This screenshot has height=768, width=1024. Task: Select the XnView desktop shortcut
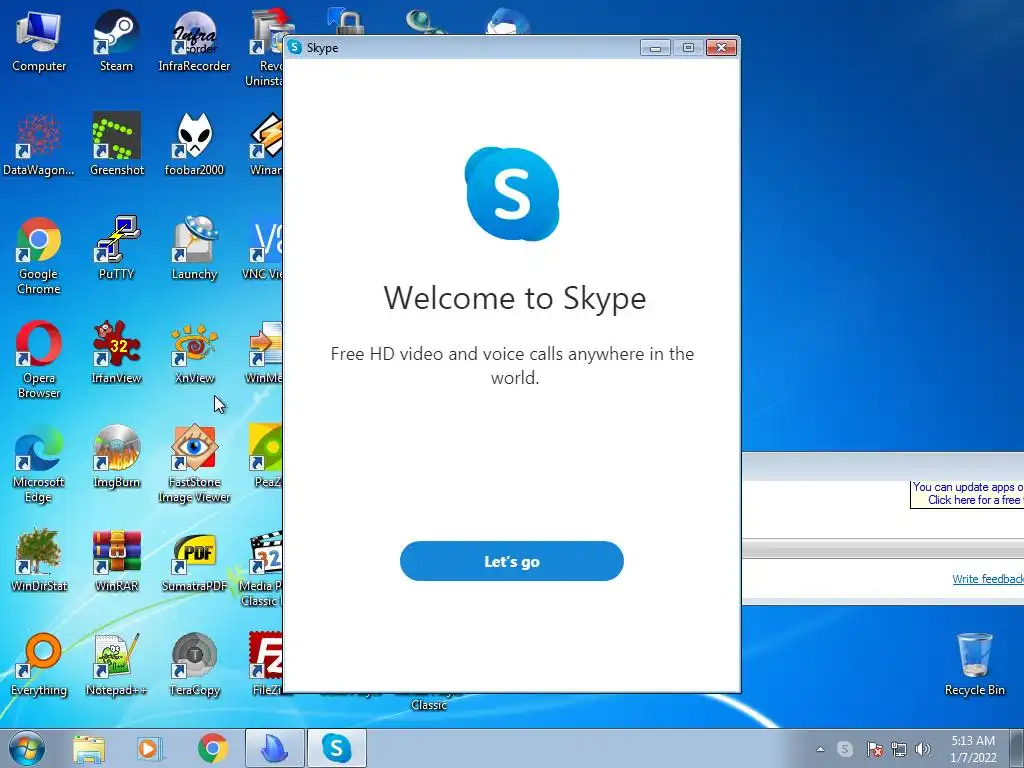pyautogui.click(x=194, y=352)
